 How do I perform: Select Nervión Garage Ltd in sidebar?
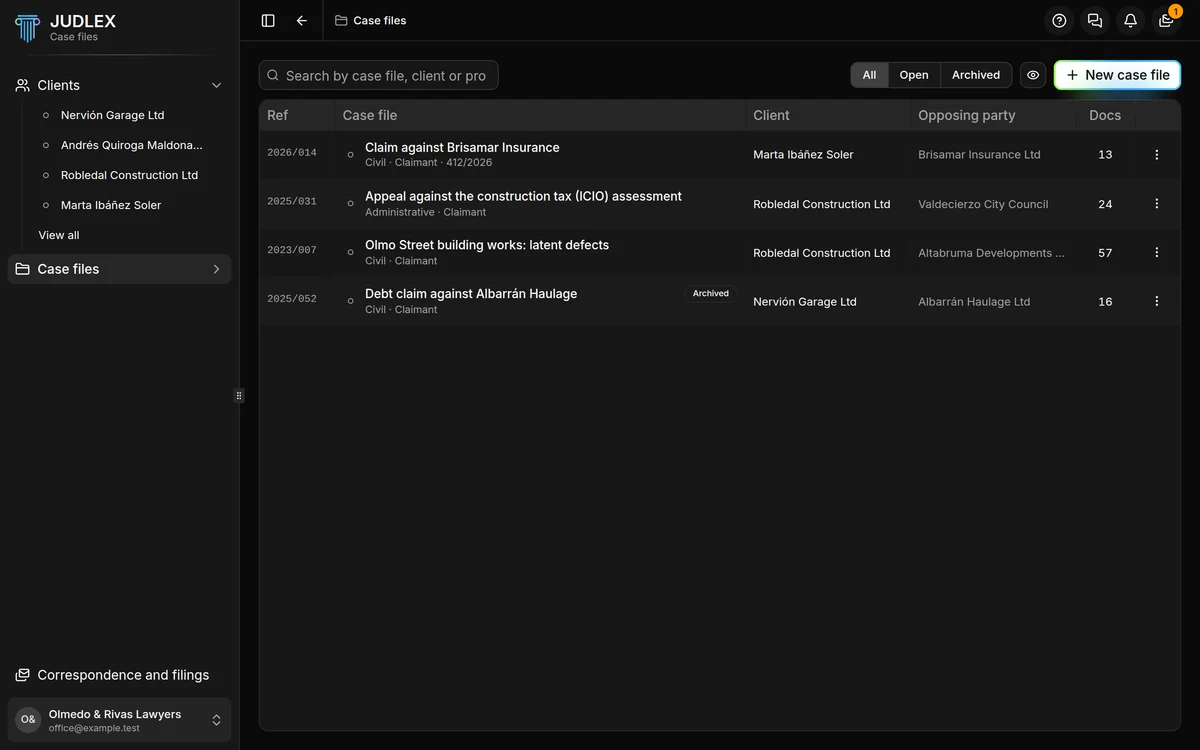(x=112, y=115)
